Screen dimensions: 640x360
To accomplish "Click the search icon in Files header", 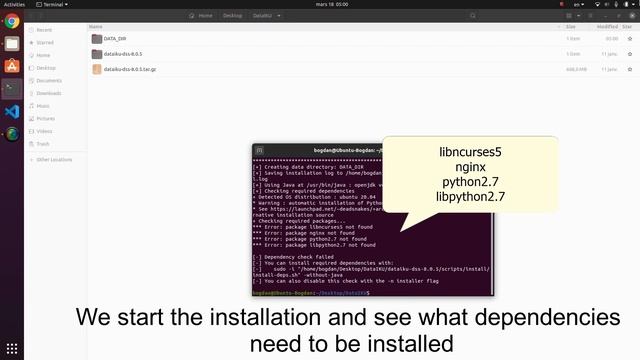I will tap(473, 16).
